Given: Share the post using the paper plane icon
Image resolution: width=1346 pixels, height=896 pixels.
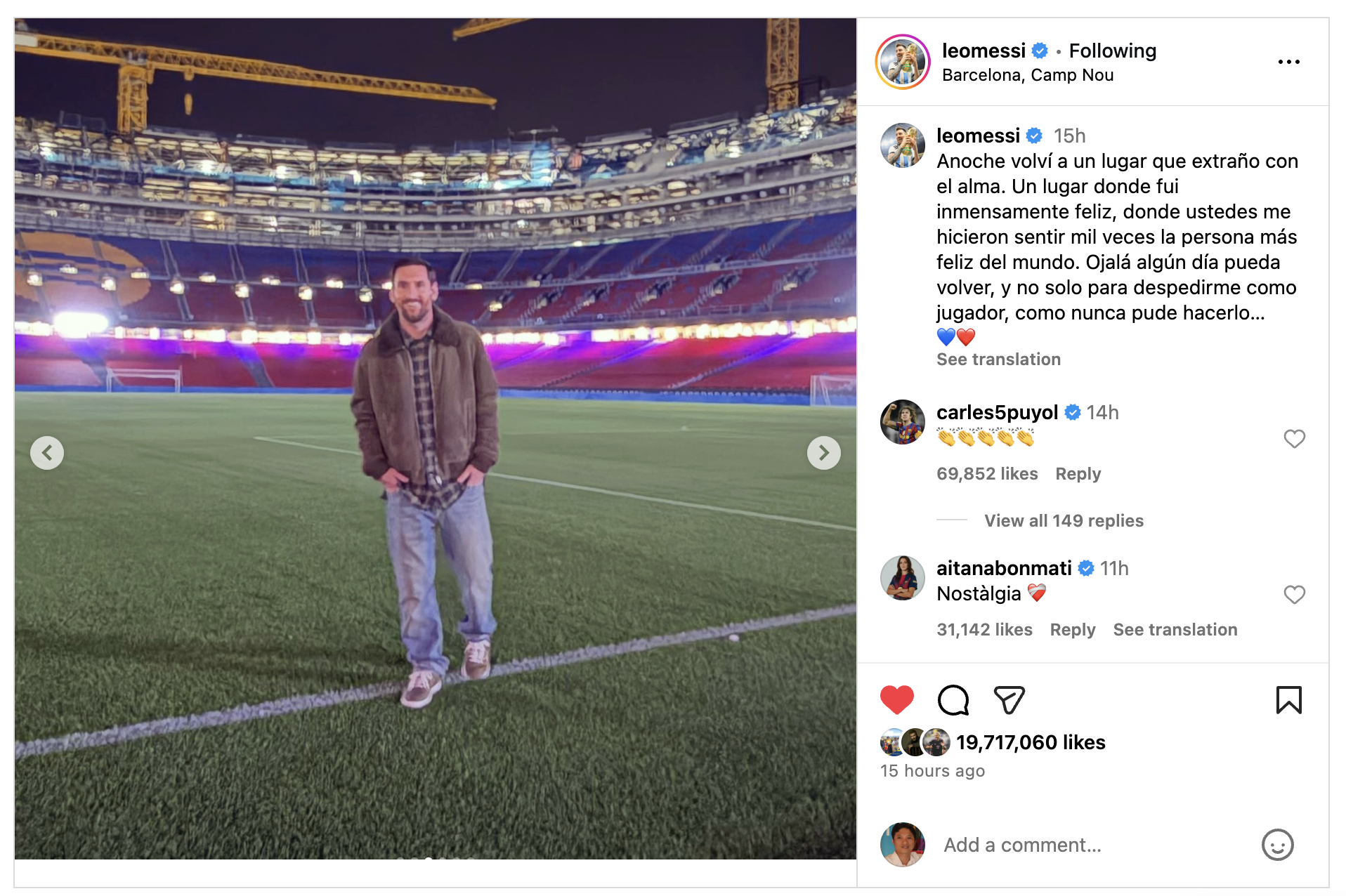Looking at the screenshot, I should (x=1010, y=699).
